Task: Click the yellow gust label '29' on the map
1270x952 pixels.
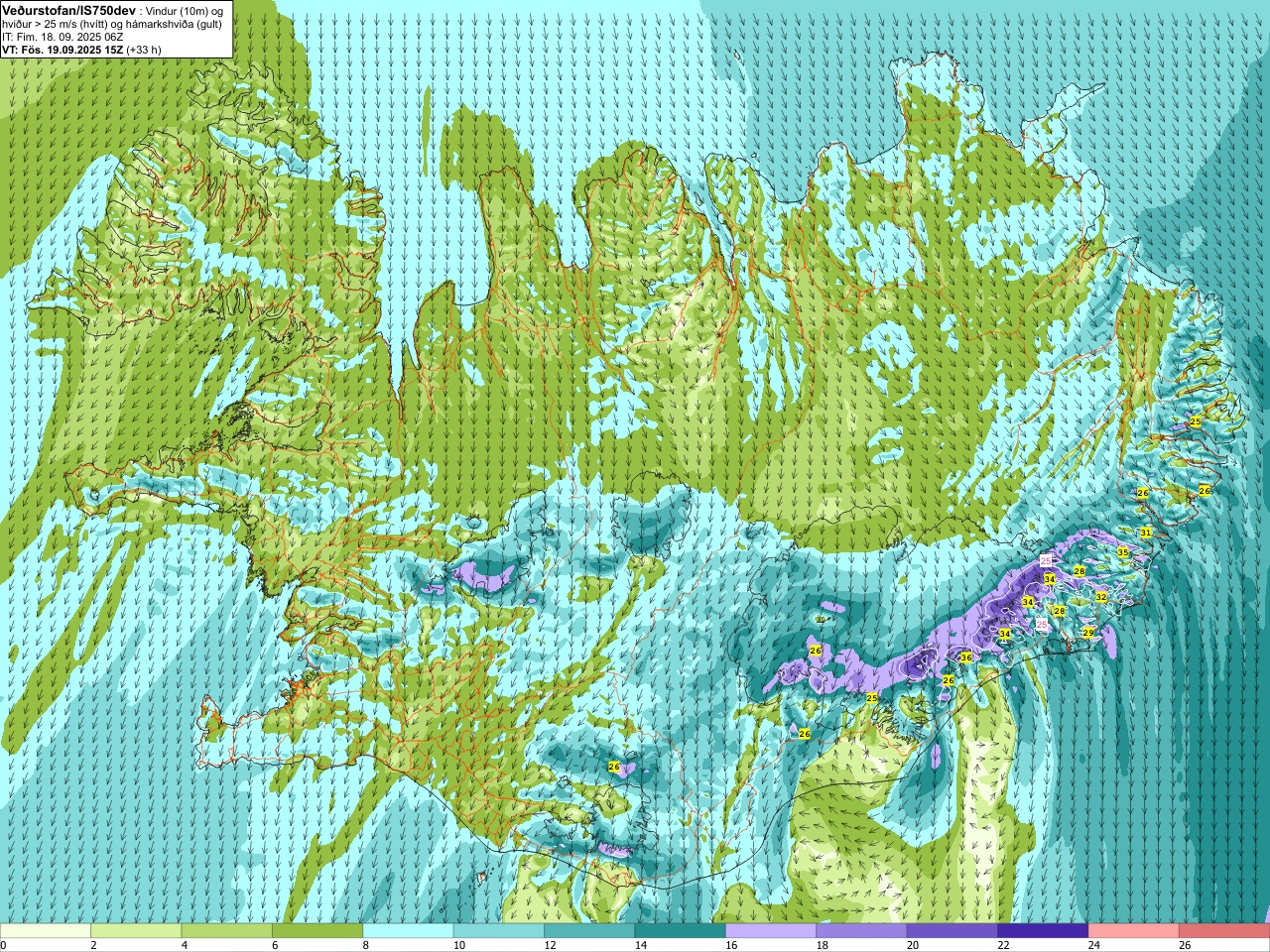Action: (x=1088, y=633)
